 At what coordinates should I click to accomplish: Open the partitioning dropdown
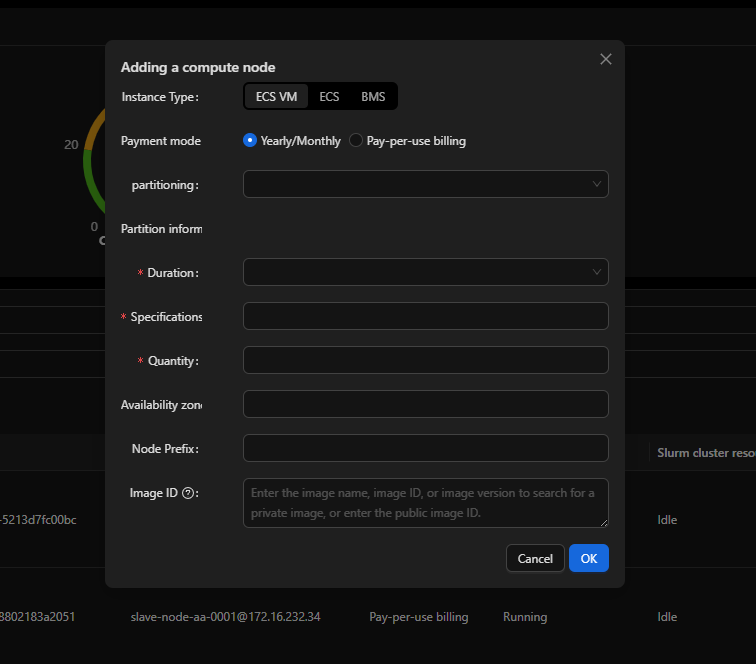[x=426, y=184]
